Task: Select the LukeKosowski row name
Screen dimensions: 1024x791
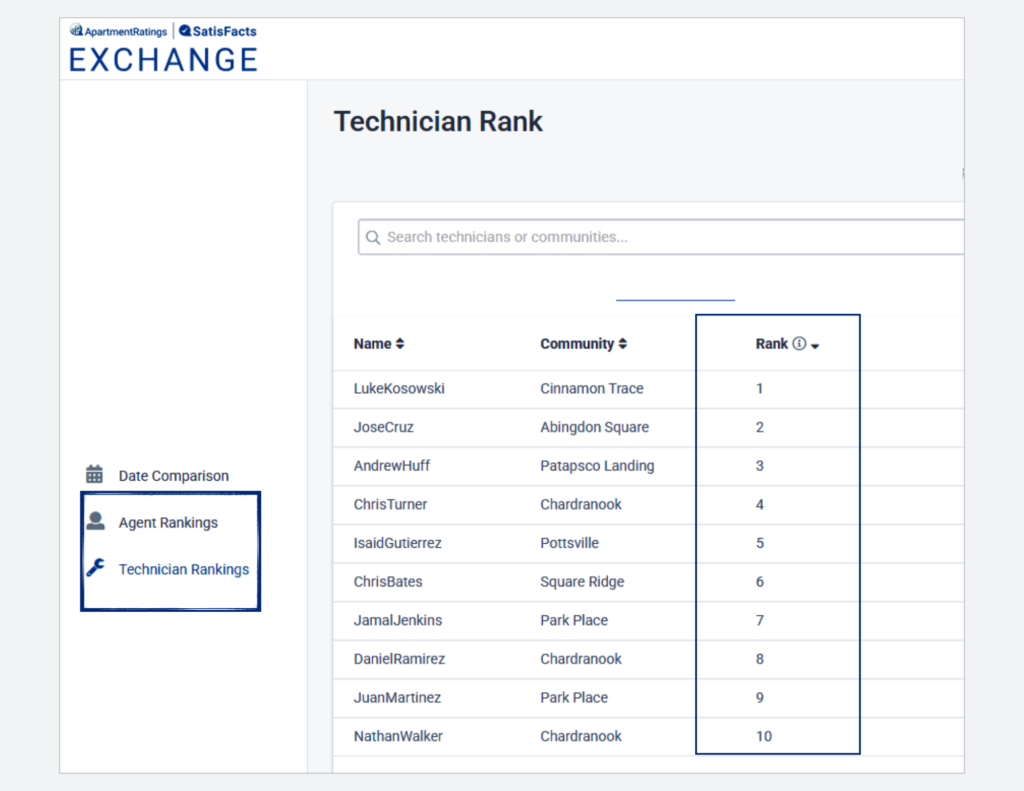Action: pyautogui.click(x=398, y=388)
